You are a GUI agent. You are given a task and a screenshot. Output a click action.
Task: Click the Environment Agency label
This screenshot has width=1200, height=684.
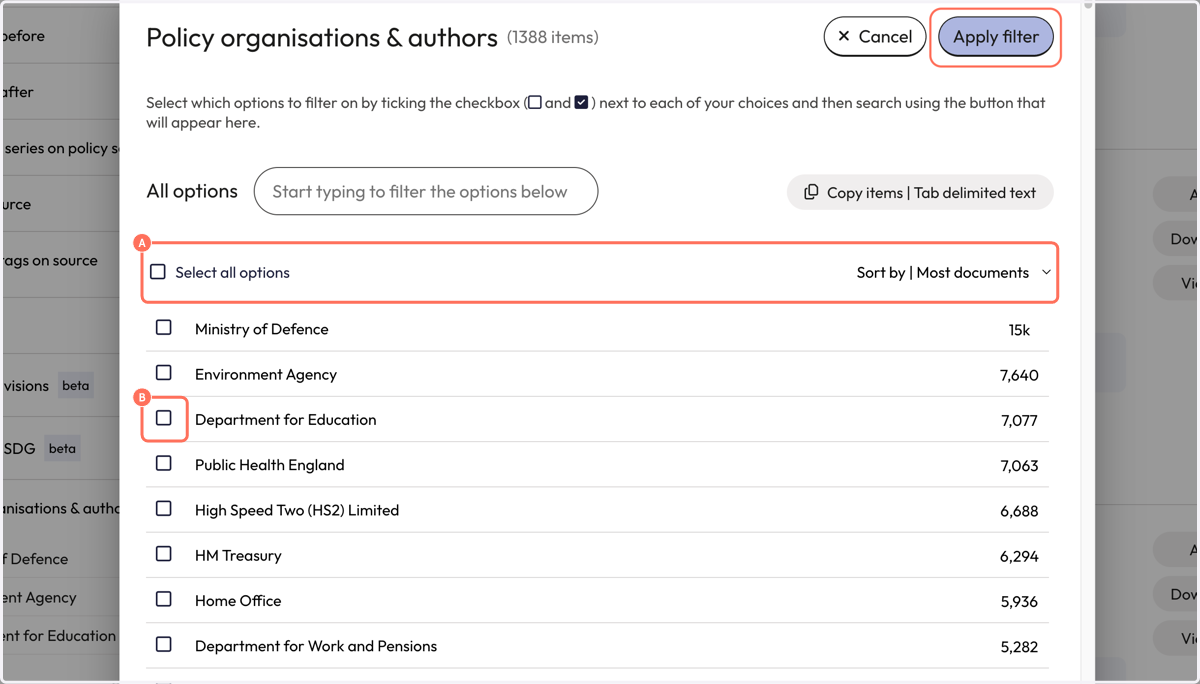coord(266,374)
